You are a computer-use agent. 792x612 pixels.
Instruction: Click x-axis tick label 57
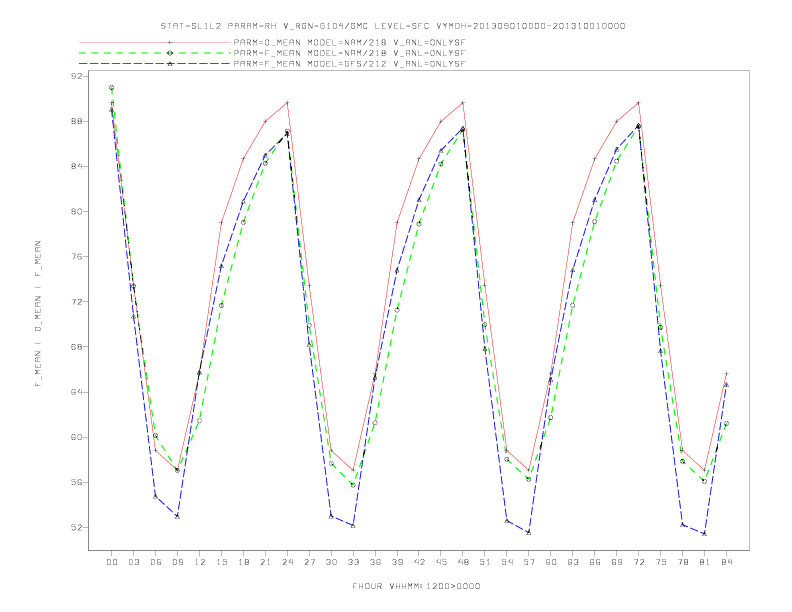pos(529,562)
